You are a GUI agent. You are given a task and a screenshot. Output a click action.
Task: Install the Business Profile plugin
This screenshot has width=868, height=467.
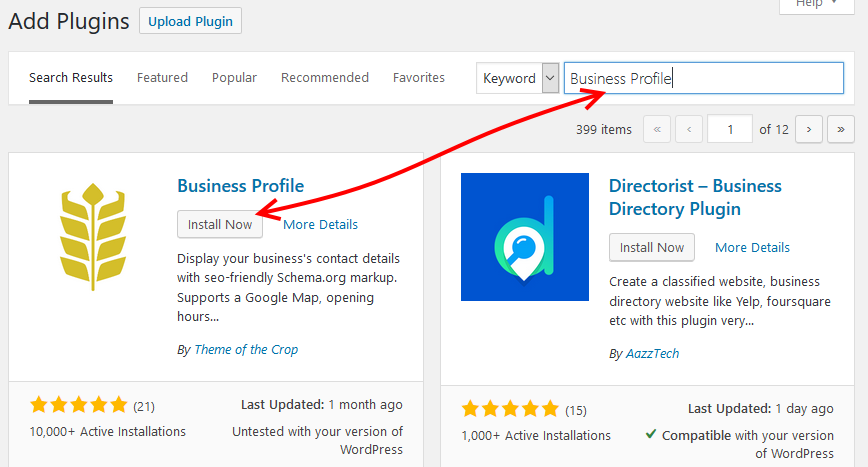[x=220, y=224]
